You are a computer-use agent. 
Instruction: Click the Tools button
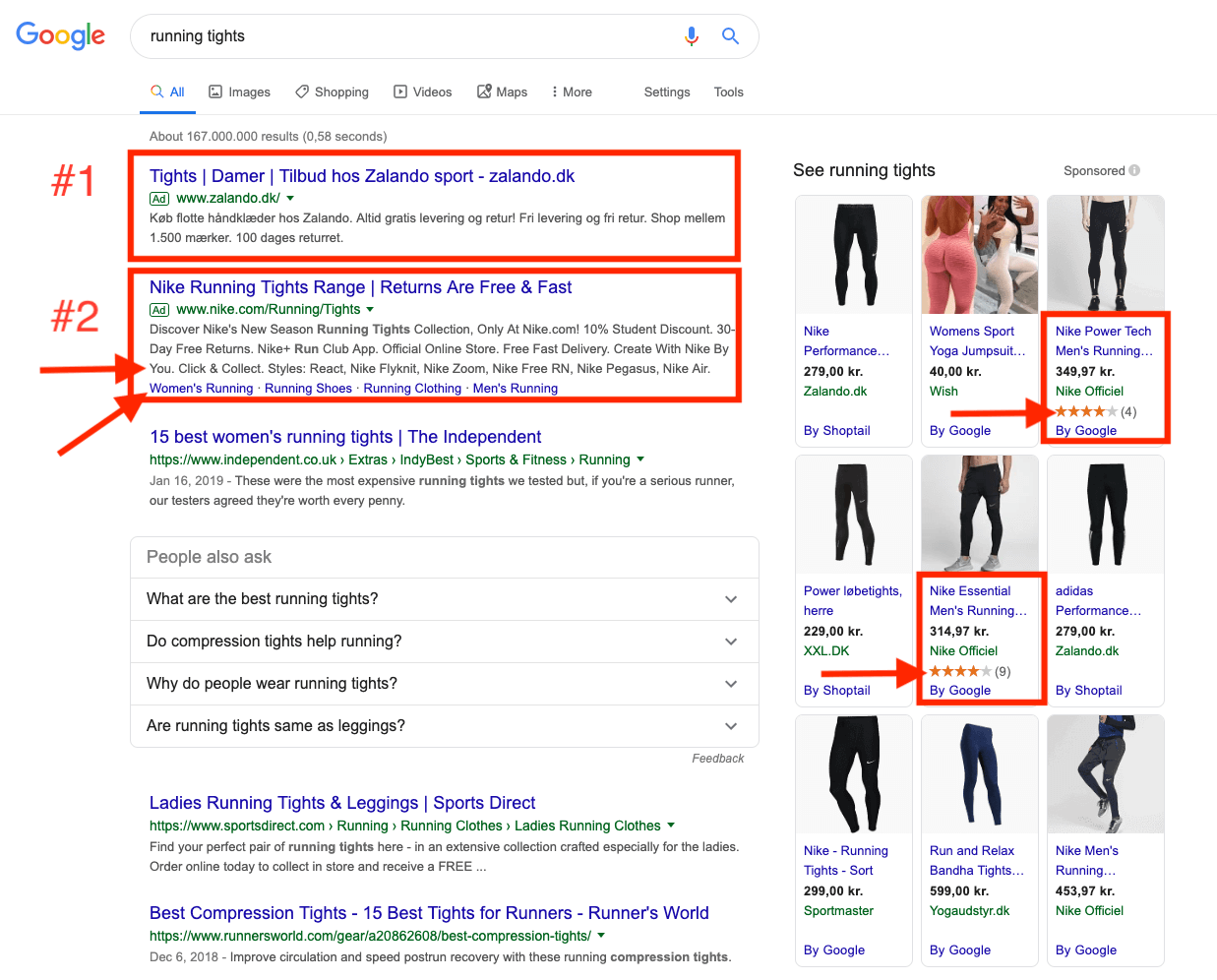[728, 92]
